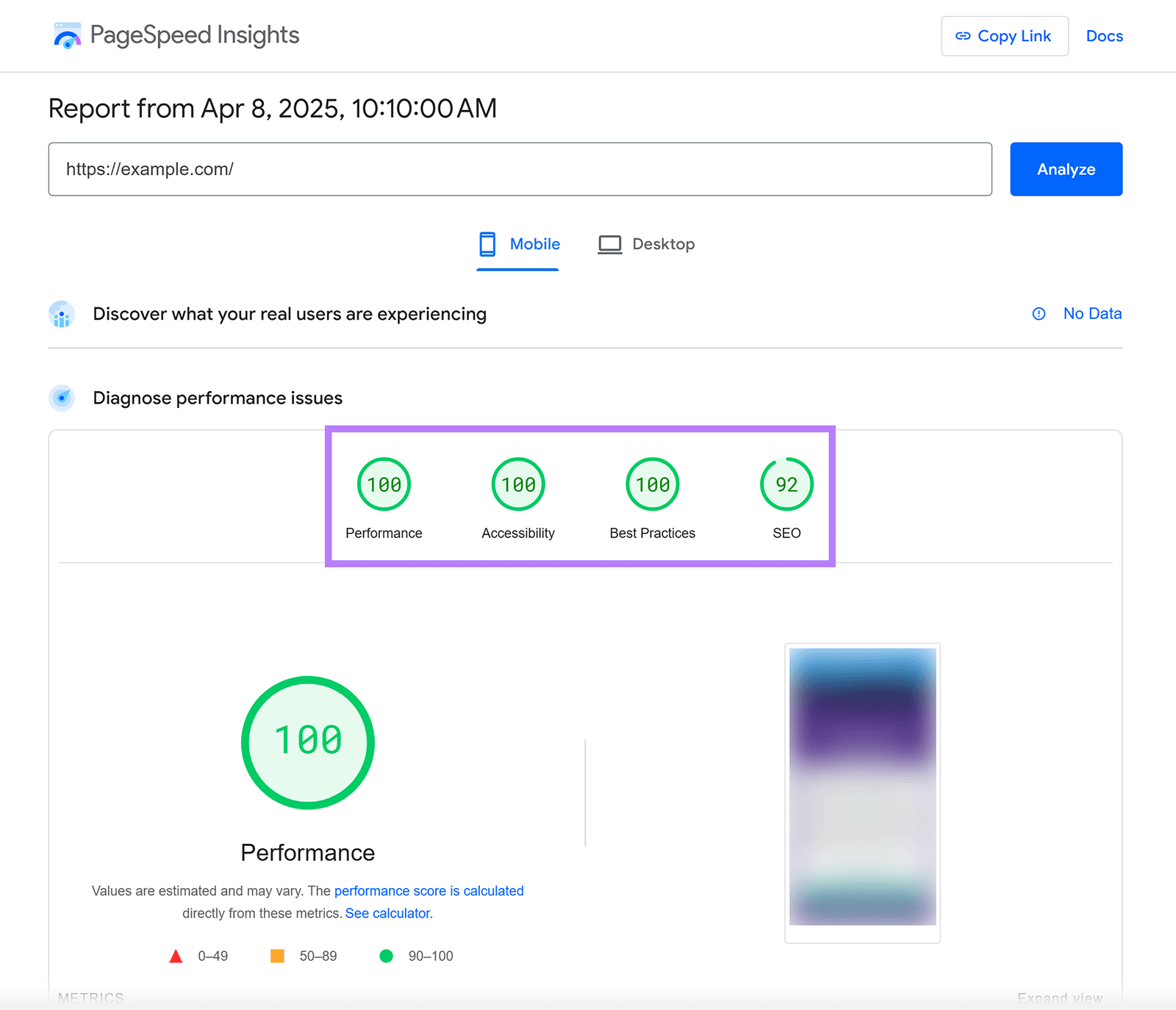Click the laptop icon beside Desktop tab
1176x1010 pixels.
[x=609, y=243]
